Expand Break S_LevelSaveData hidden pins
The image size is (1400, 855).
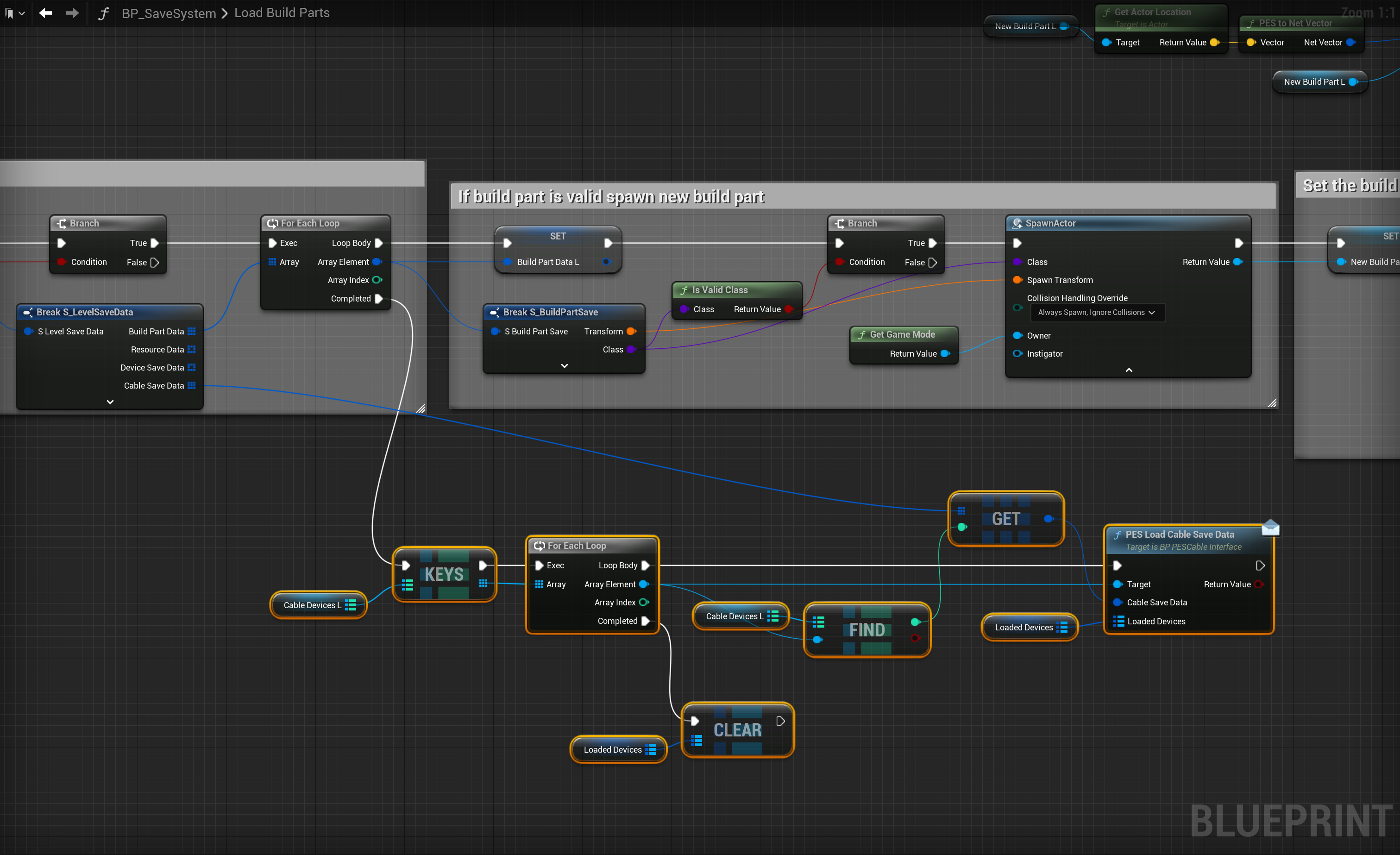point(110,402)
